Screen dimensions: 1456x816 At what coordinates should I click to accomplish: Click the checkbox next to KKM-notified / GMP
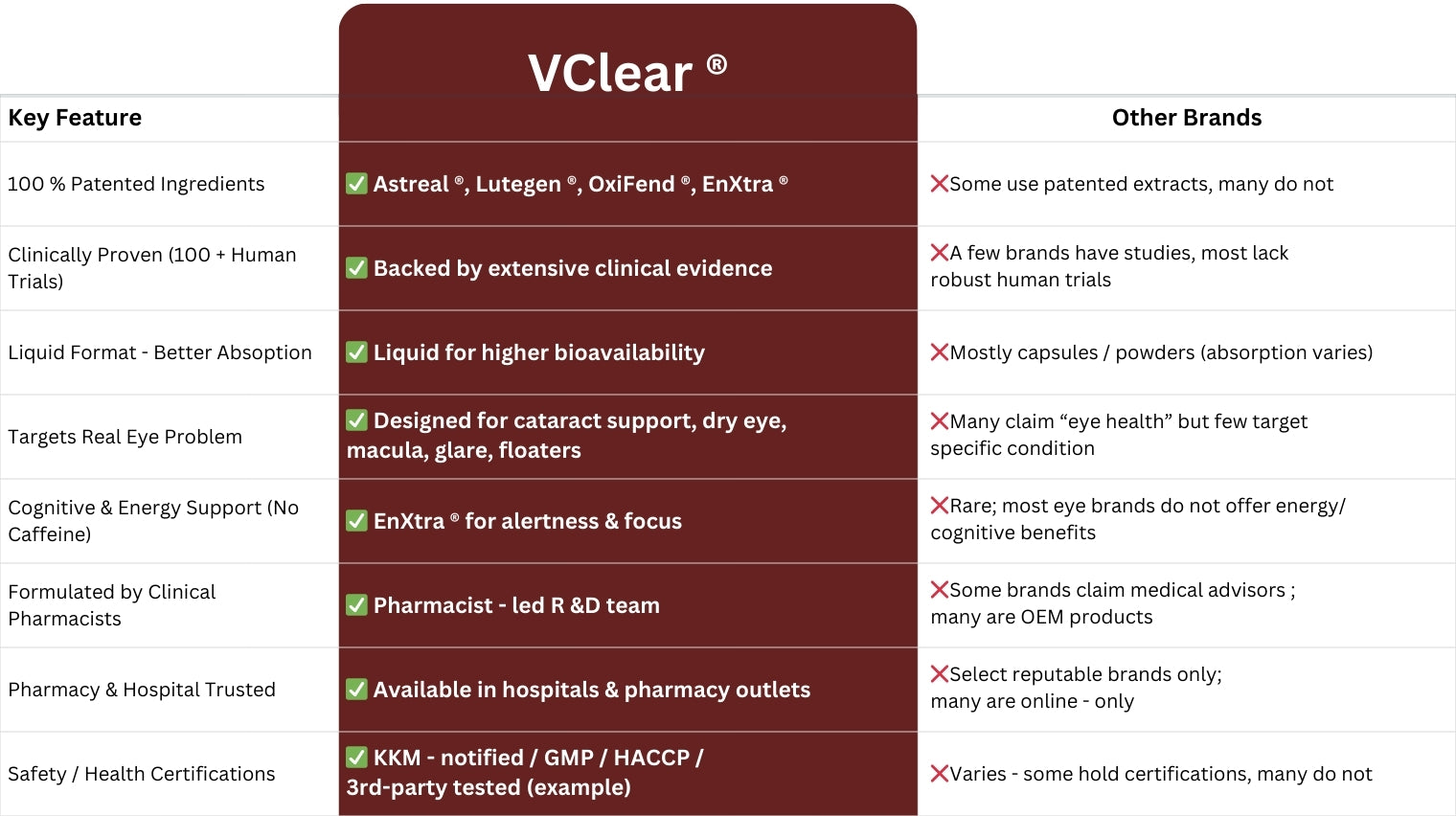356,758
